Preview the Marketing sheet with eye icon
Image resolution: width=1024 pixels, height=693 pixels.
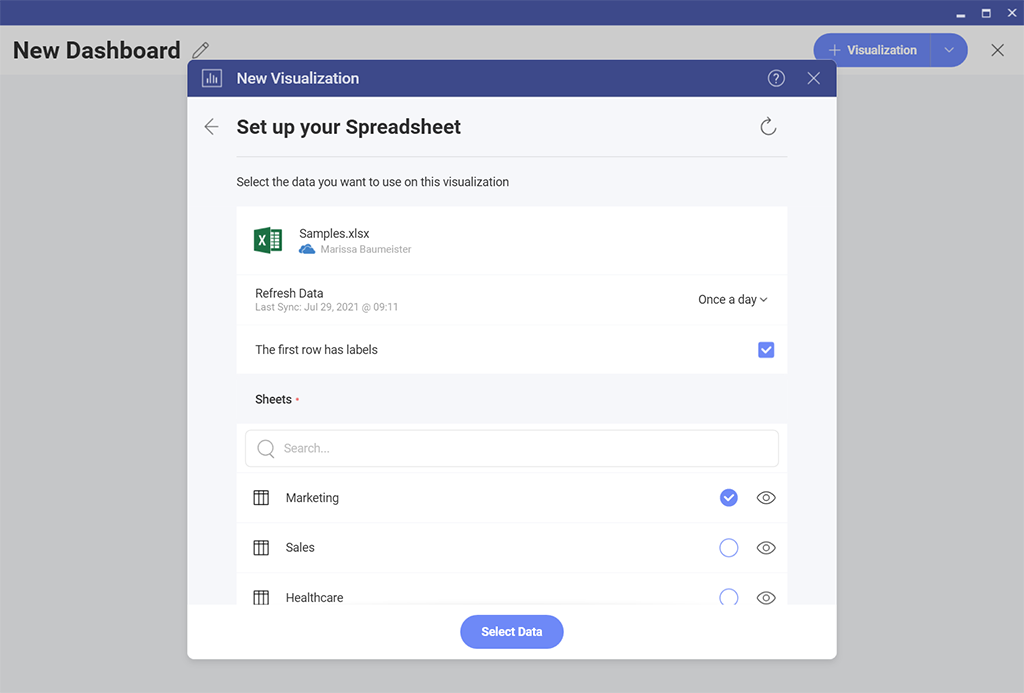click(x=766, y=498)
